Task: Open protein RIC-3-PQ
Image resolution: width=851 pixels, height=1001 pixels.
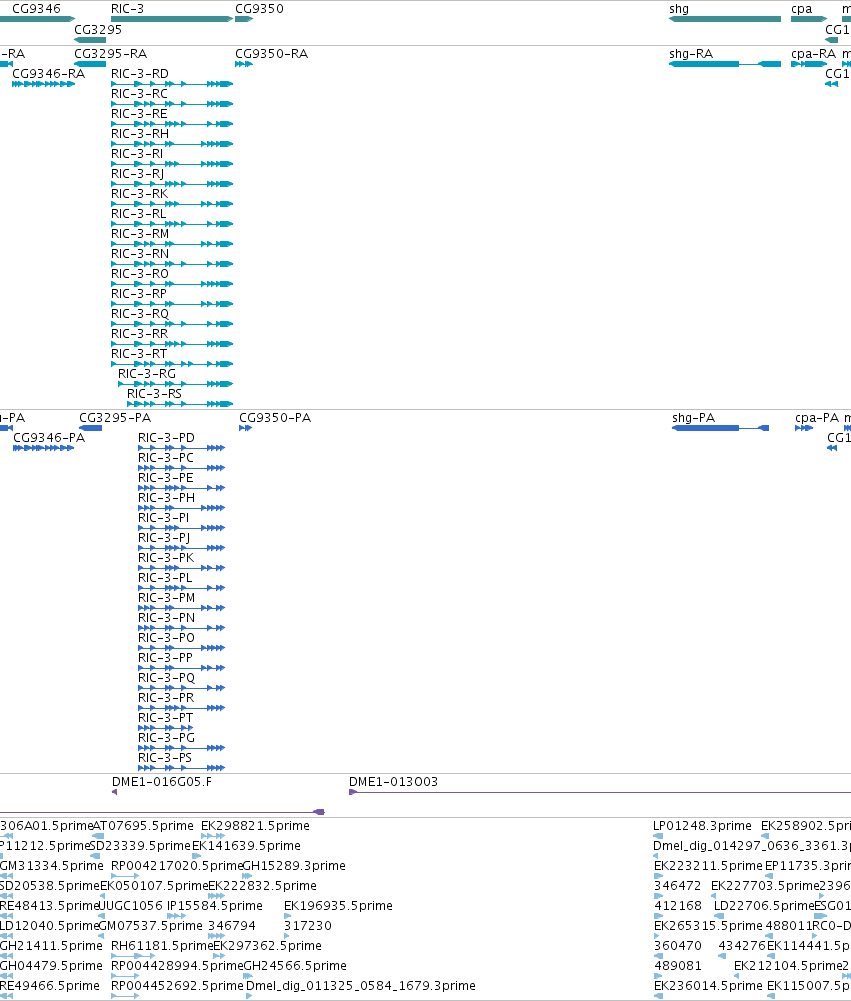Action: [x=181, y=688]
